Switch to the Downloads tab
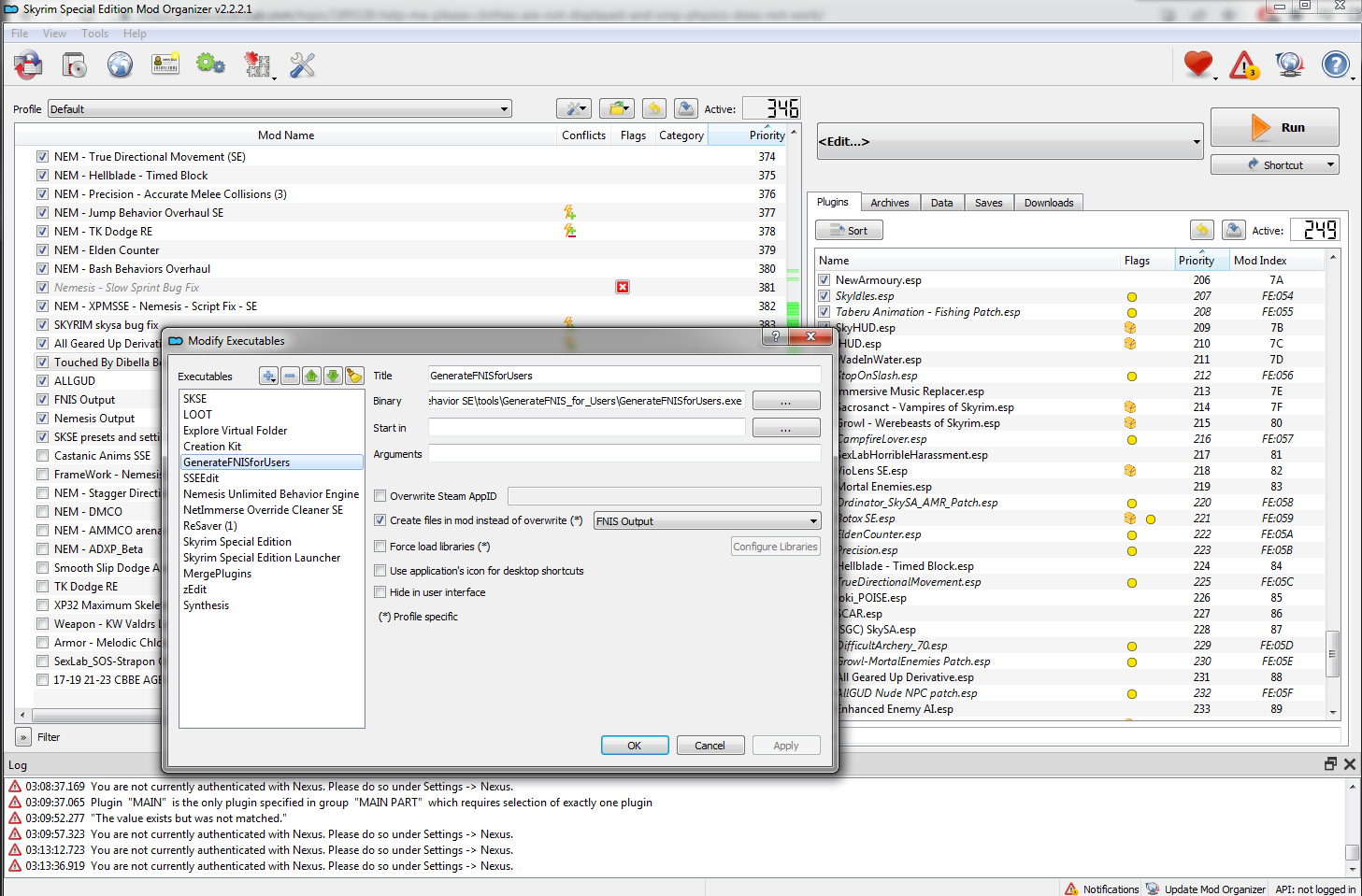 pyautogui.click(x=1049, y=203)
